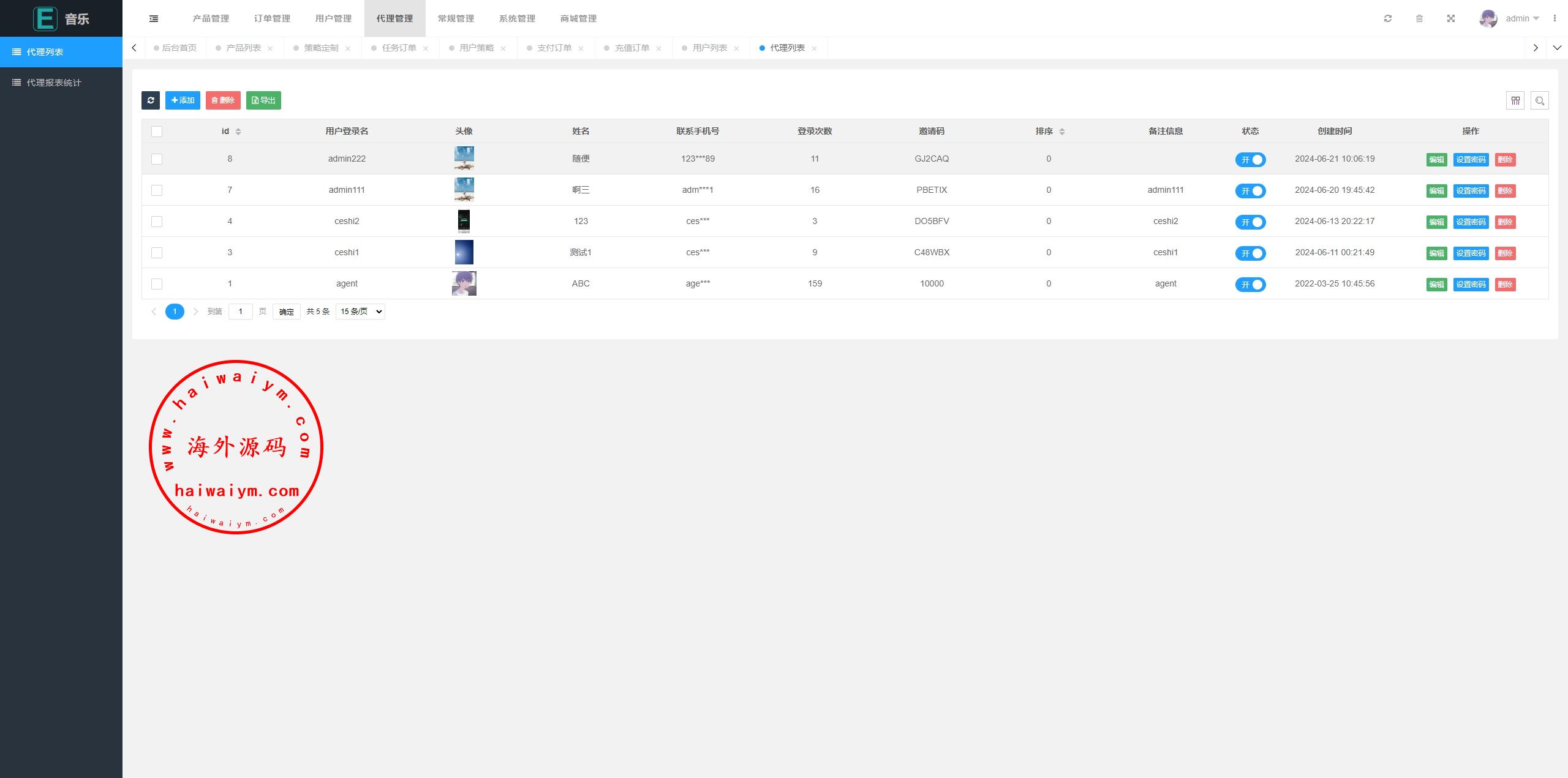The image size is (1568, 778).
Task: Sort by the id column arrows
Action: 238,132
